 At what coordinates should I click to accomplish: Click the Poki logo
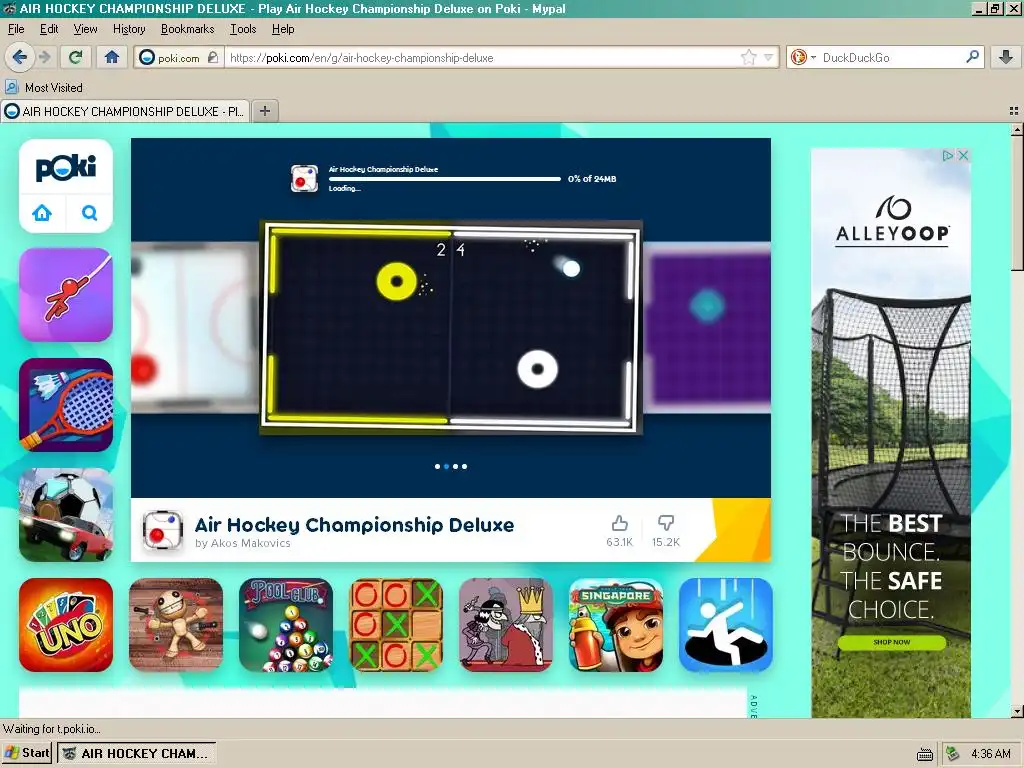click(66, 168)
